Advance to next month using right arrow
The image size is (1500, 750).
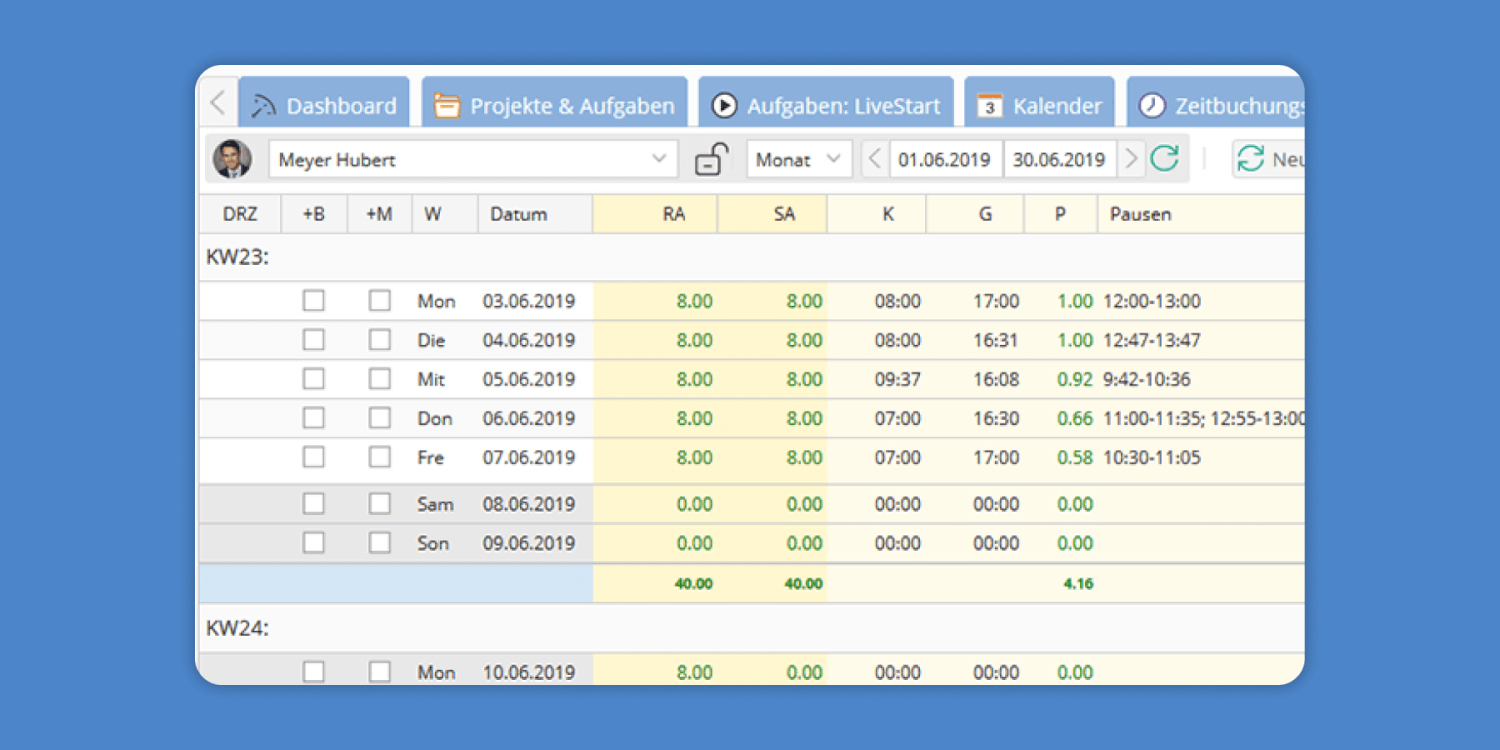tap(1131, 159)
